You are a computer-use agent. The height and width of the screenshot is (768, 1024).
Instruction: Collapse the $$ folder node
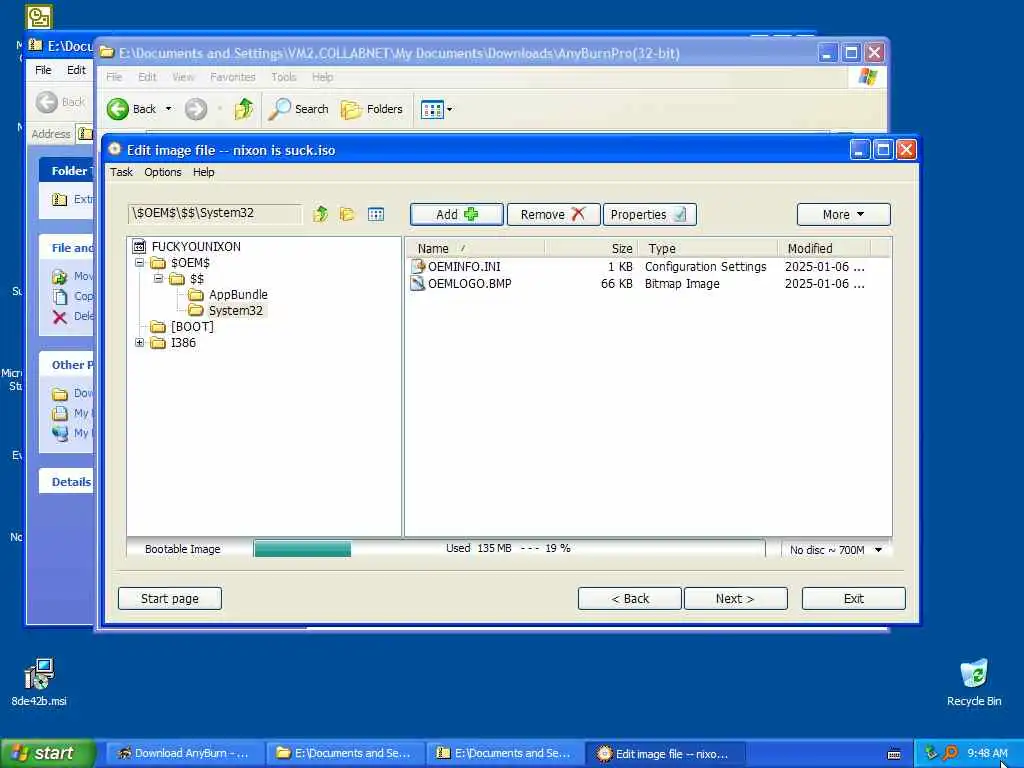(159, 279)
